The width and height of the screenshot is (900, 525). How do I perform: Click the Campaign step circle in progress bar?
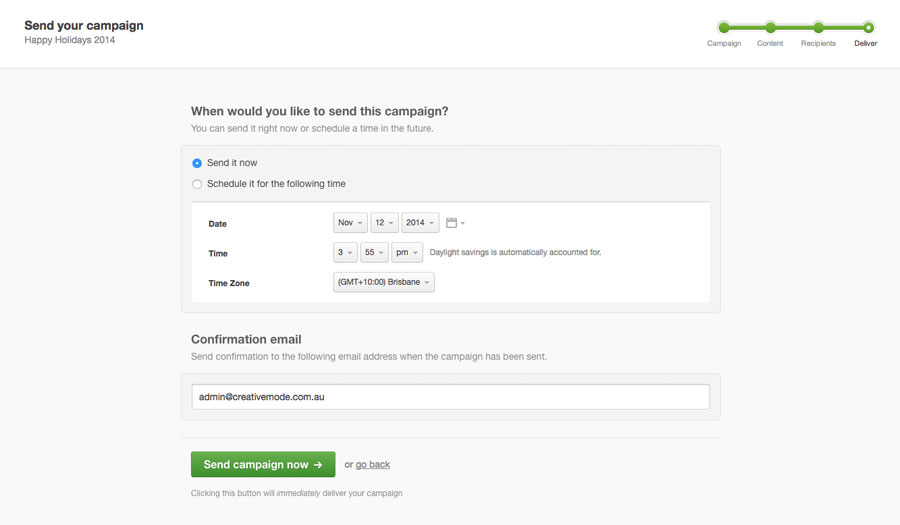724,27
